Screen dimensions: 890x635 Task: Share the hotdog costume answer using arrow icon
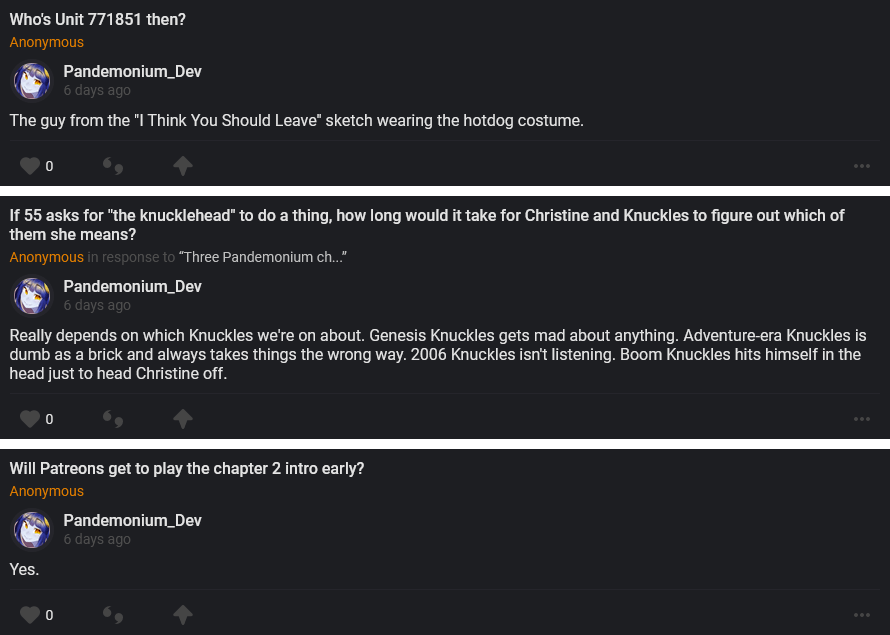pos(182,166)
